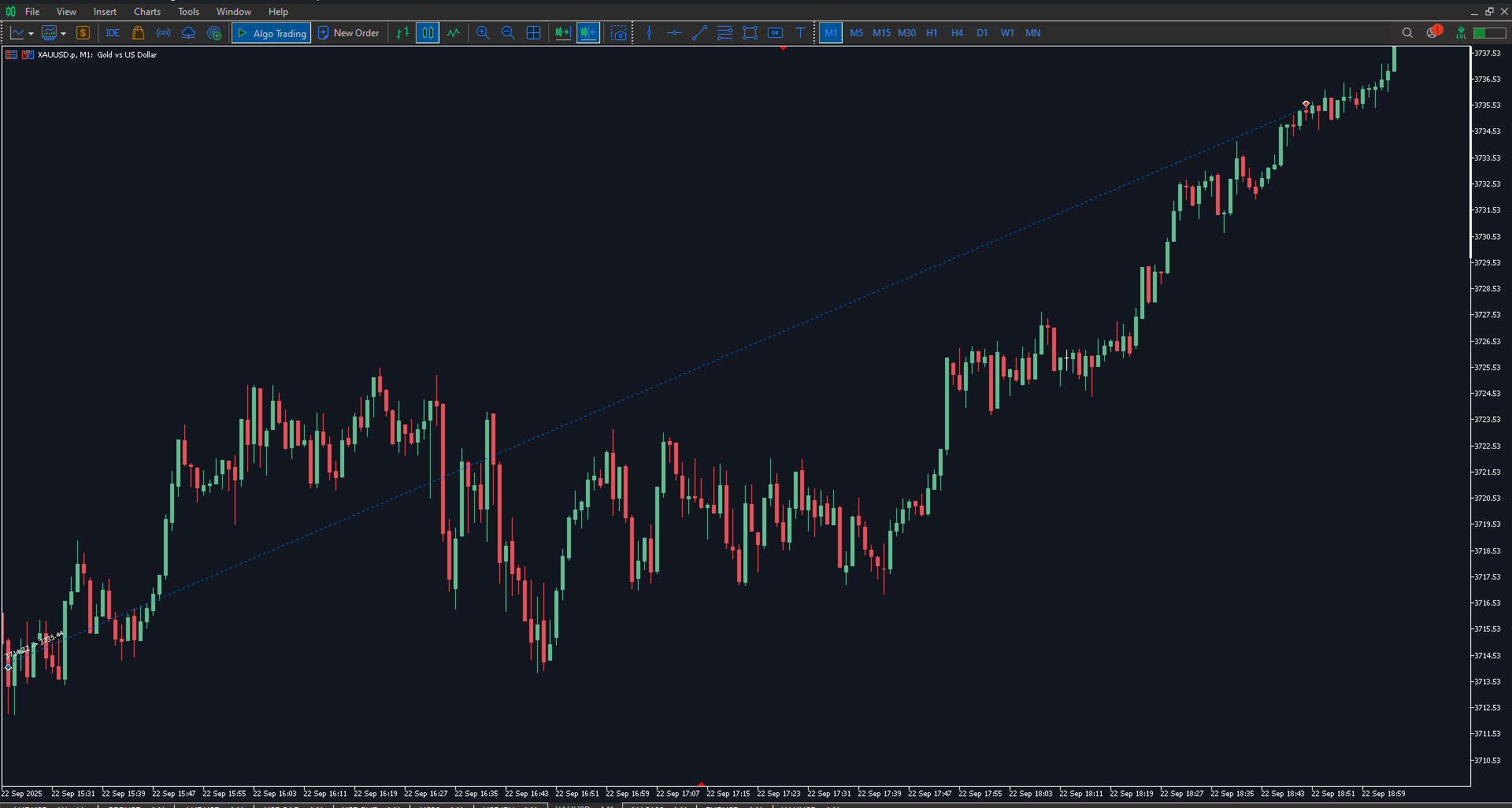The width and height of the screenshot is (1512, 808).
Task: Select the trendline drawing tool
Action: [x=699, y=33]
